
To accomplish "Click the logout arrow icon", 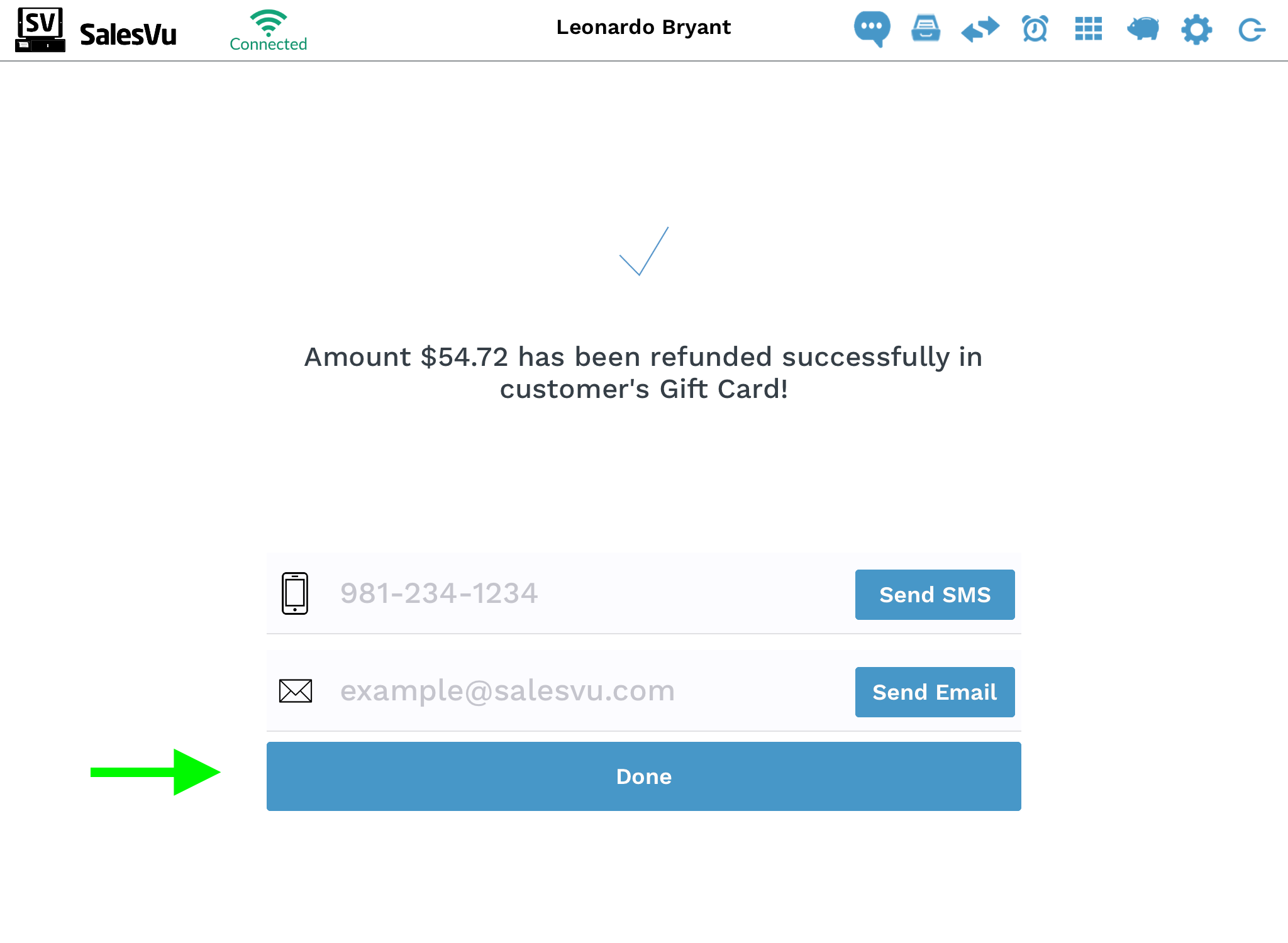I will 1252,30.
